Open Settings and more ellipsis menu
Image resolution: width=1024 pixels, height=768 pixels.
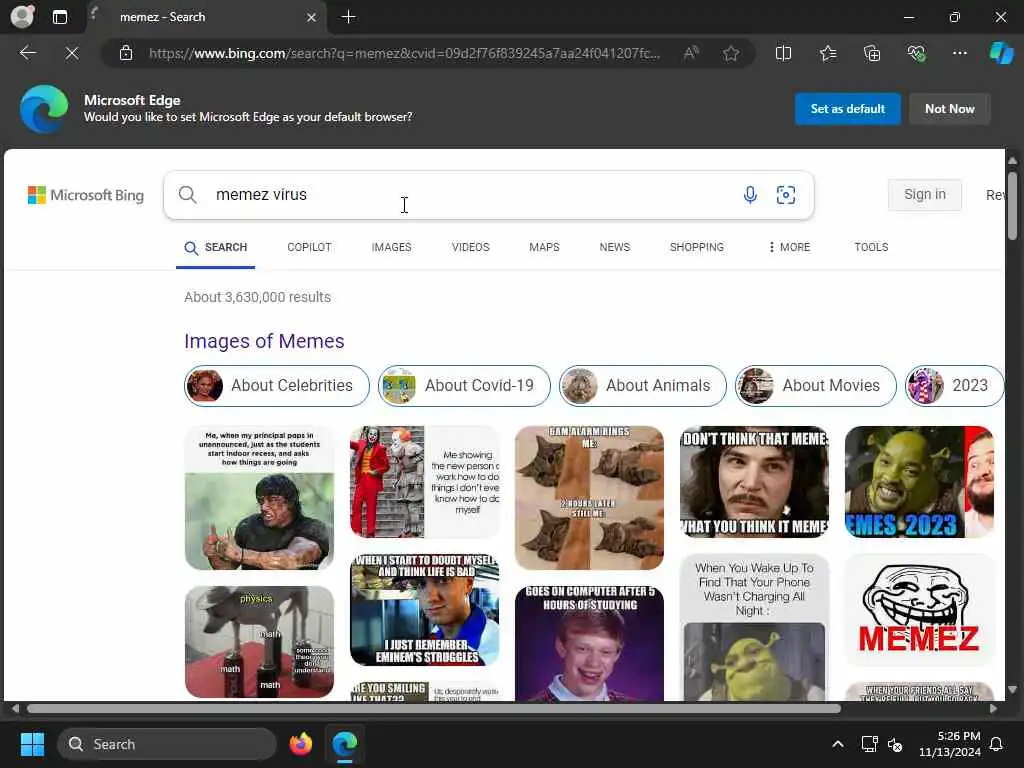pos(959,53)
